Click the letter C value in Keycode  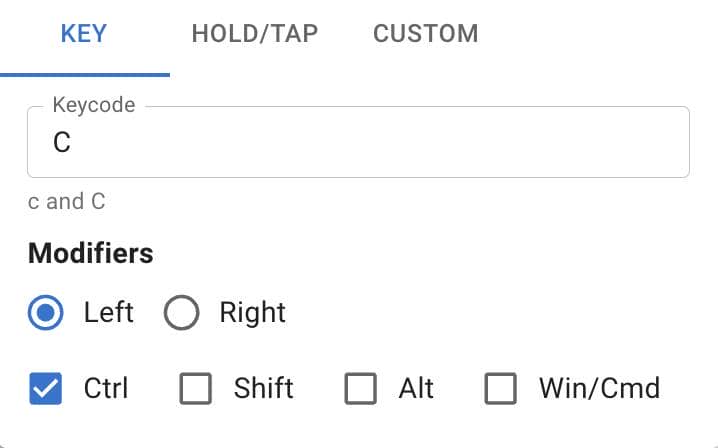click(62, 143)
